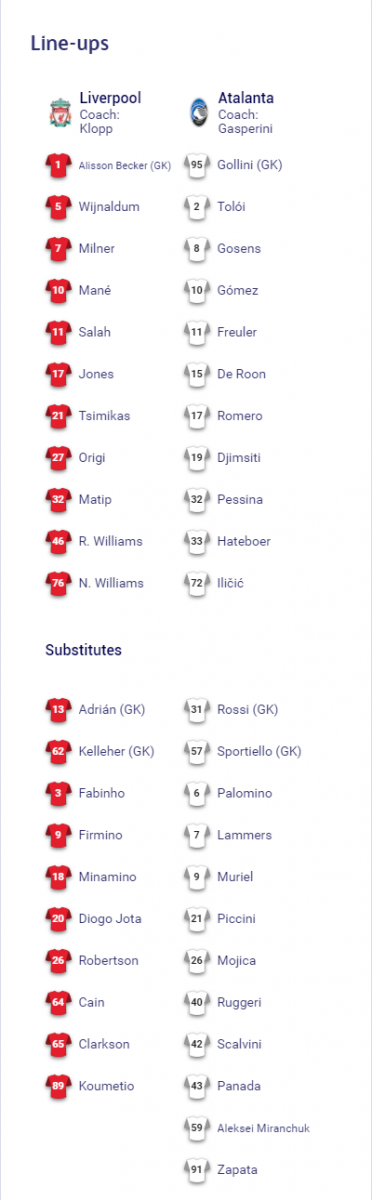Screen dimensions: 372x1200
Task: Open De Roon's player name
Action: (241, 374)
